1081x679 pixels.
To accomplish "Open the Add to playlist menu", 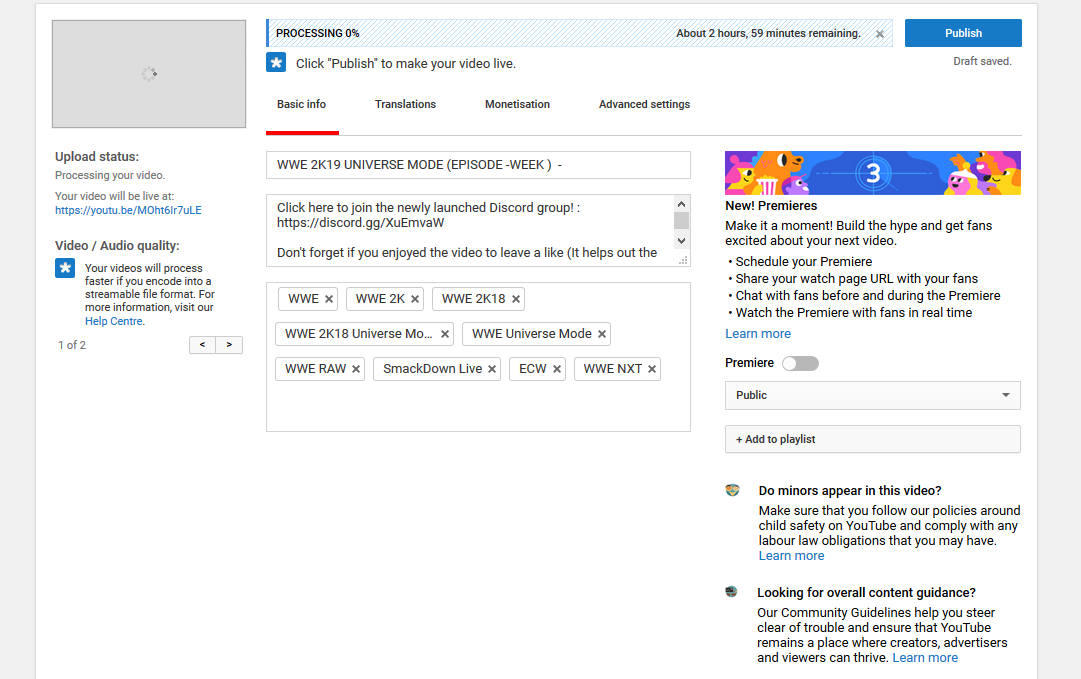I will click(873, 439).
